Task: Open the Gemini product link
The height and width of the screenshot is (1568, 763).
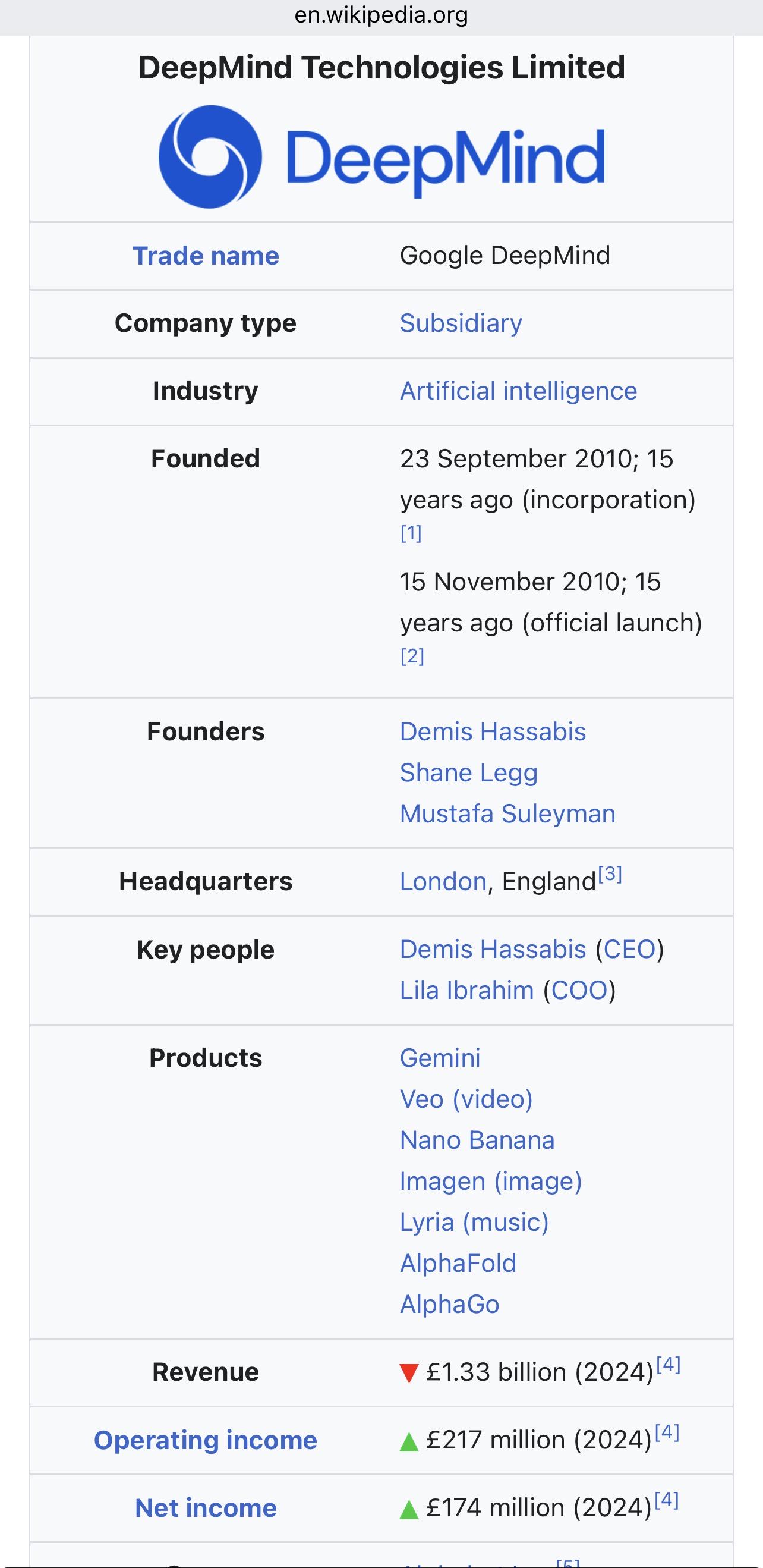Action: tap(440, 1058)
